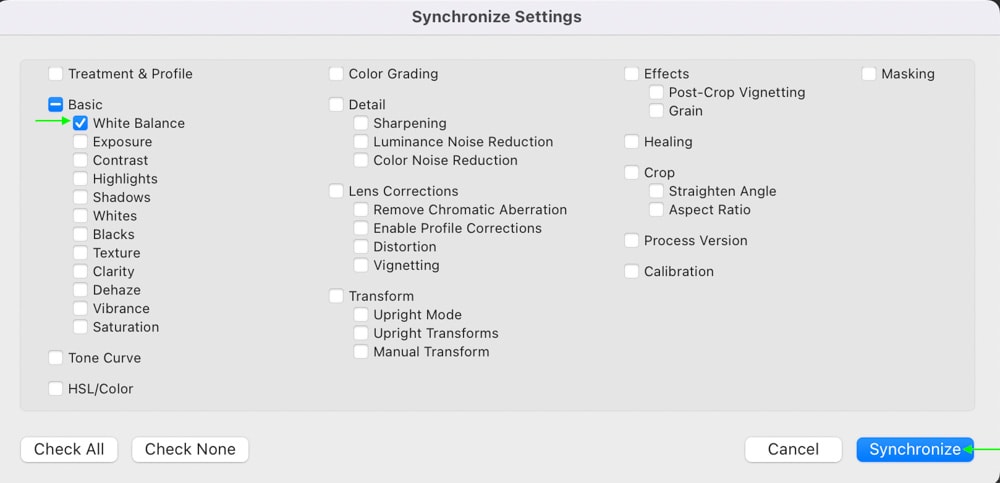Click the Check All button
1000x483 pixels.
pyautogui.click(x=69, y=449)
